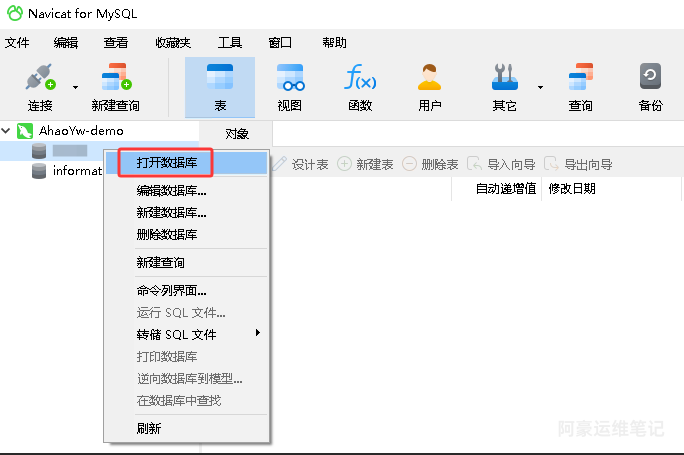Open the Connection dropdown arrow
Image resolution: width=684 pixels, height=455 pixels.
pyautogui.click(x=75, y=87)
